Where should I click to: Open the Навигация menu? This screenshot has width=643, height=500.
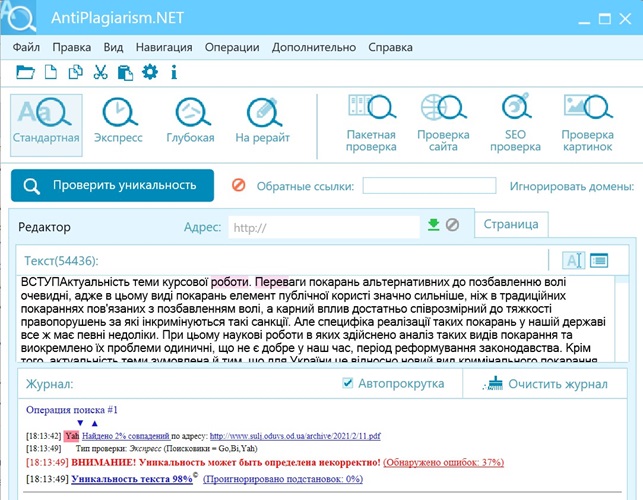(164, 47)
